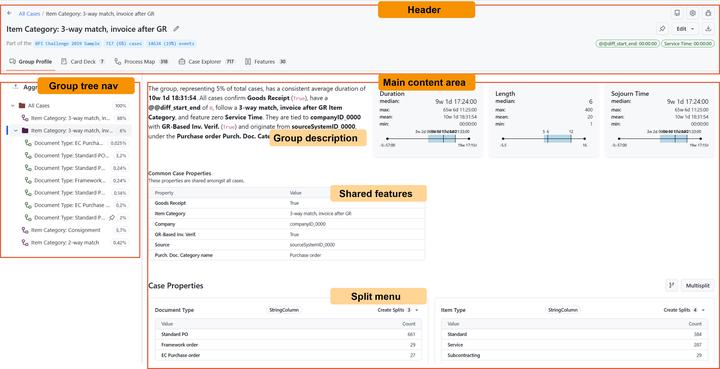Select Document Type node with 0.14%
720x369 pixels.
[x=76, y=193]
